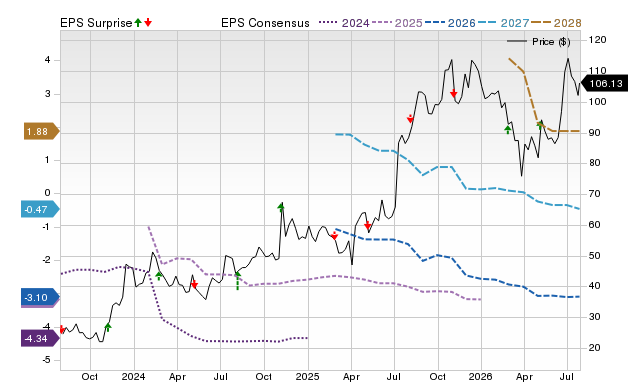This screenshot has width=640, height=382.
Task: Click the green surprise arrow at the Nov 2024 price spike
Action: click(281, 207)
